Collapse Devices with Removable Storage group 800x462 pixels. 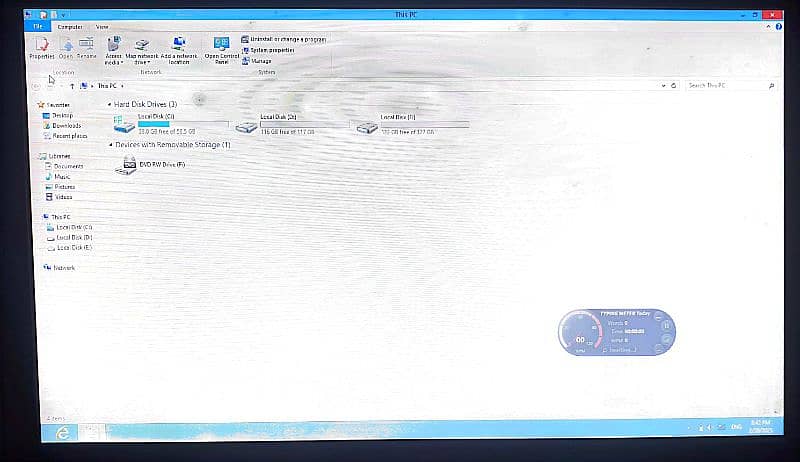[108, 145]
